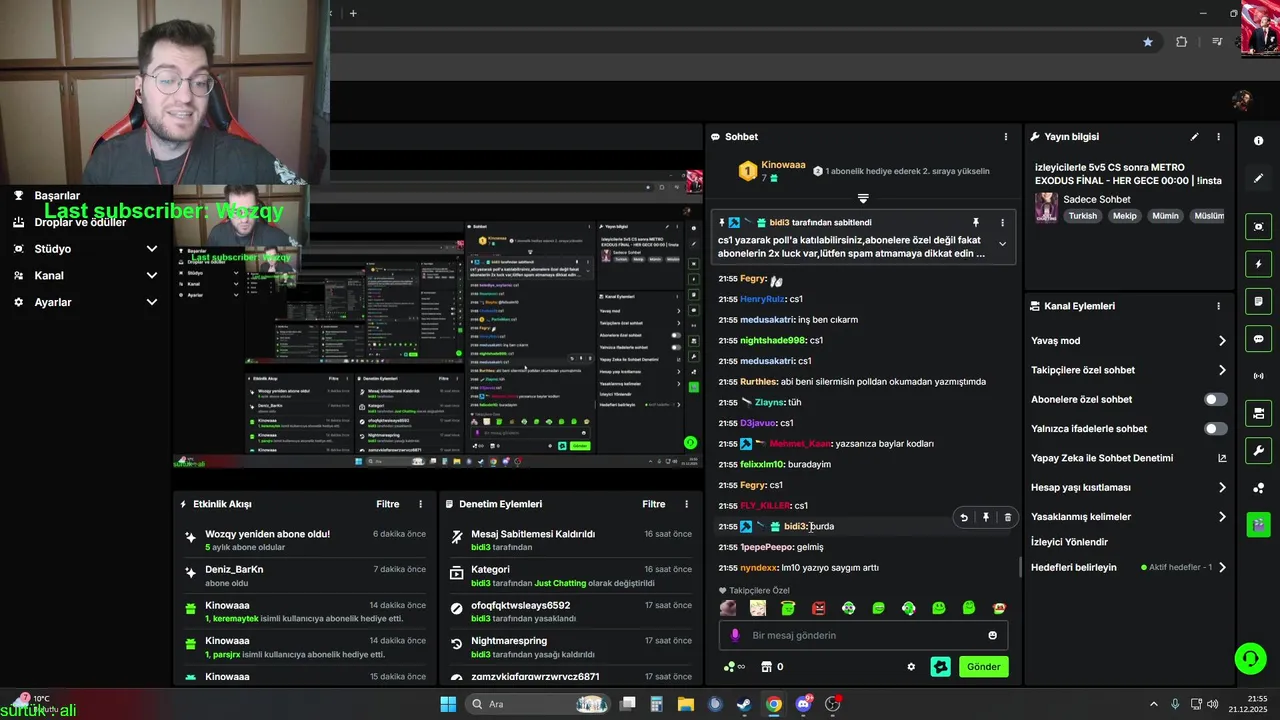Open Droplar ve ödüller menu item
Image resolution: width=1280 pixels, height=720 pixels.
[80, 222]
